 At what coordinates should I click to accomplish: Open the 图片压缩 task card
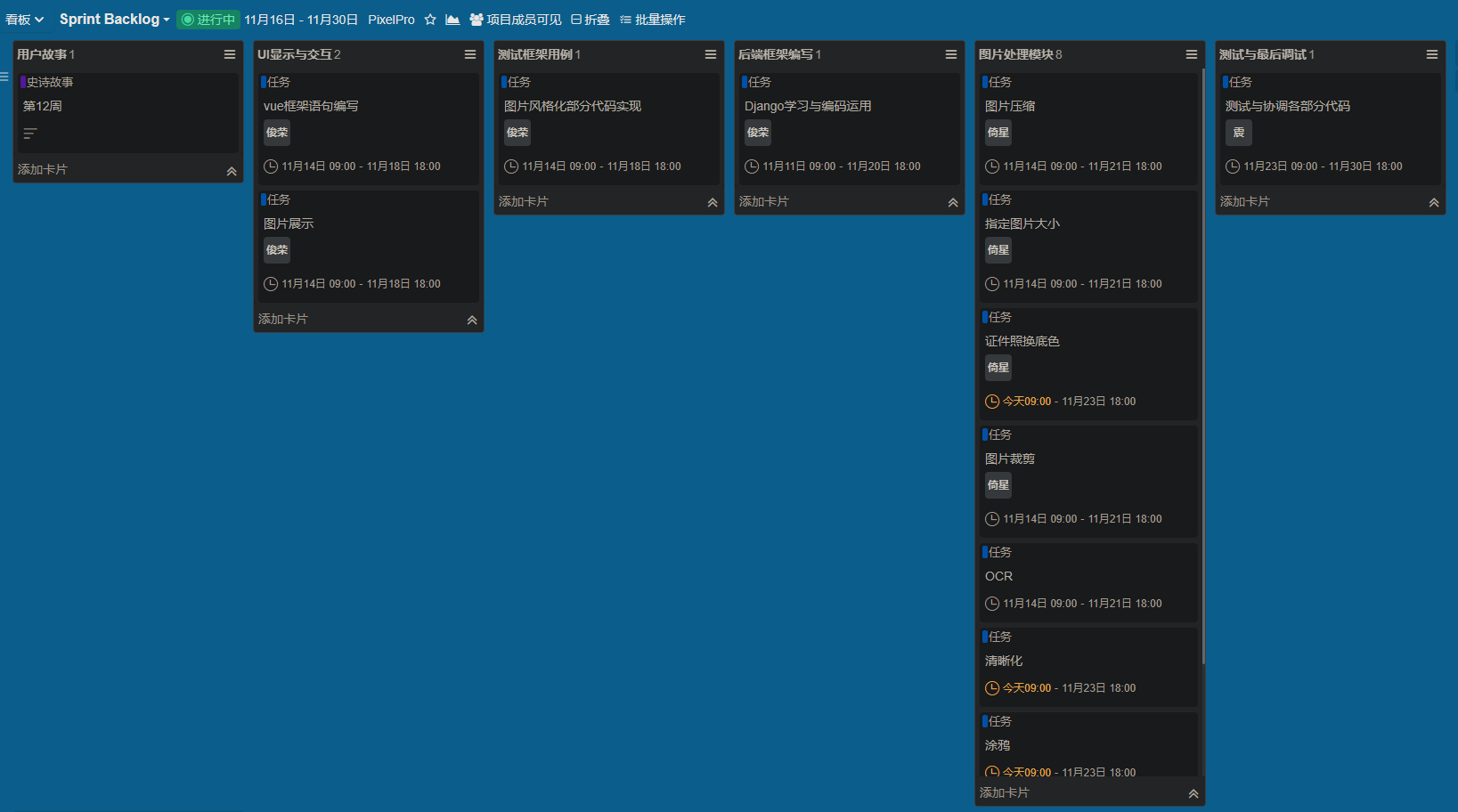(1088, 129)
